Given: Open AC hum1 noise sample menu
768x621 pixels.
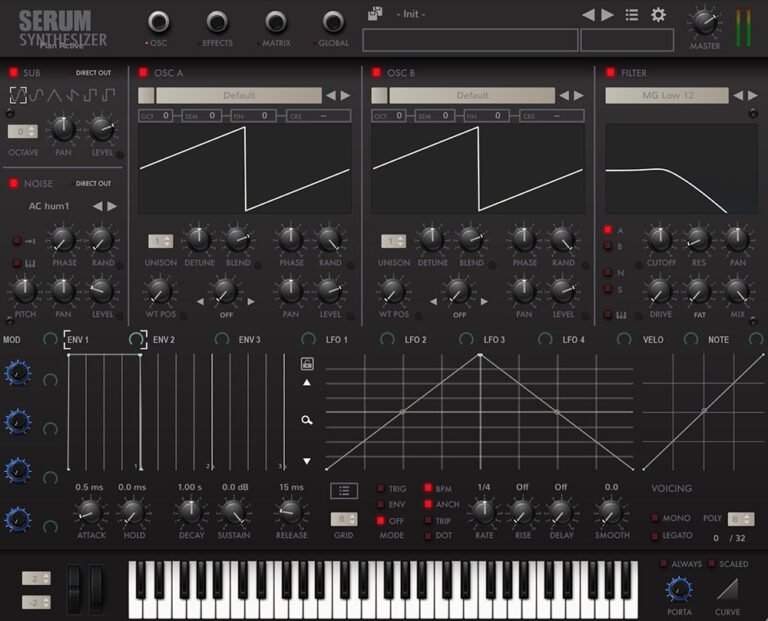Looking at the screenshot, I should (49, 206).
